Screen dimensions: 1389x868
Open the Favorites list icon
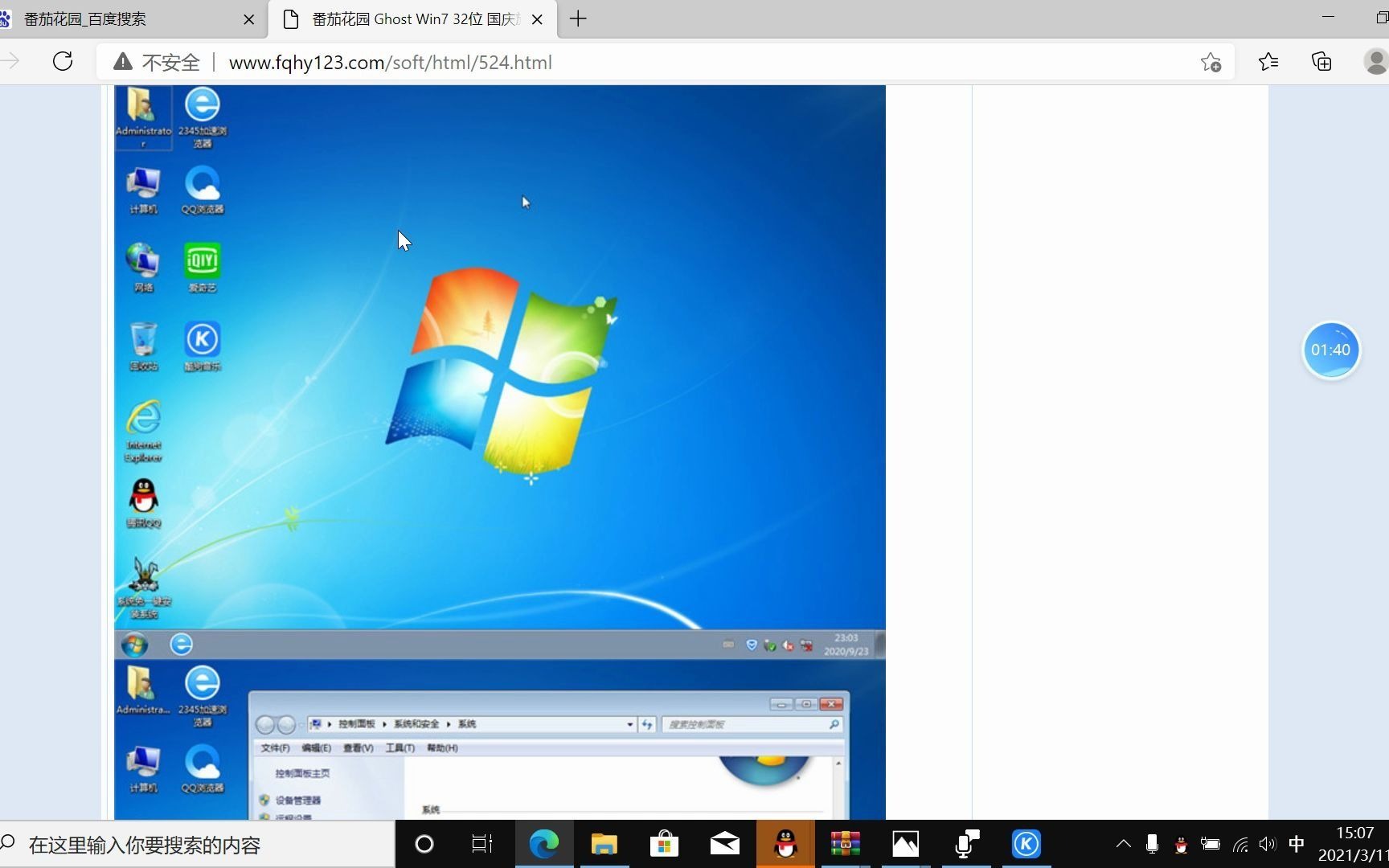[1268, 62]
